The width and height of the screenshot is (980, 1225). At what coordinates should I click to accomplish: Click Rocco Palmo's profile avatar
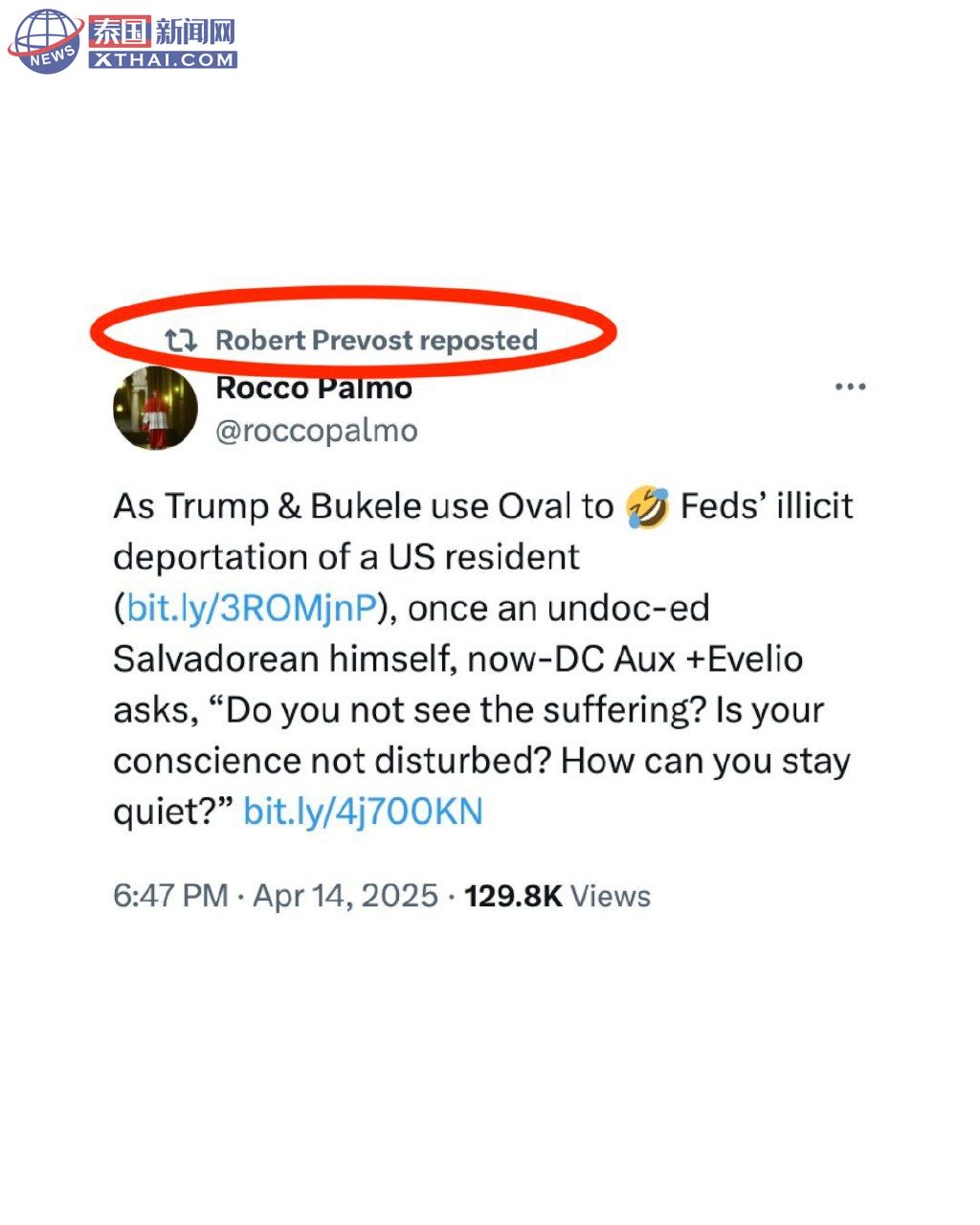pos(155,408)
